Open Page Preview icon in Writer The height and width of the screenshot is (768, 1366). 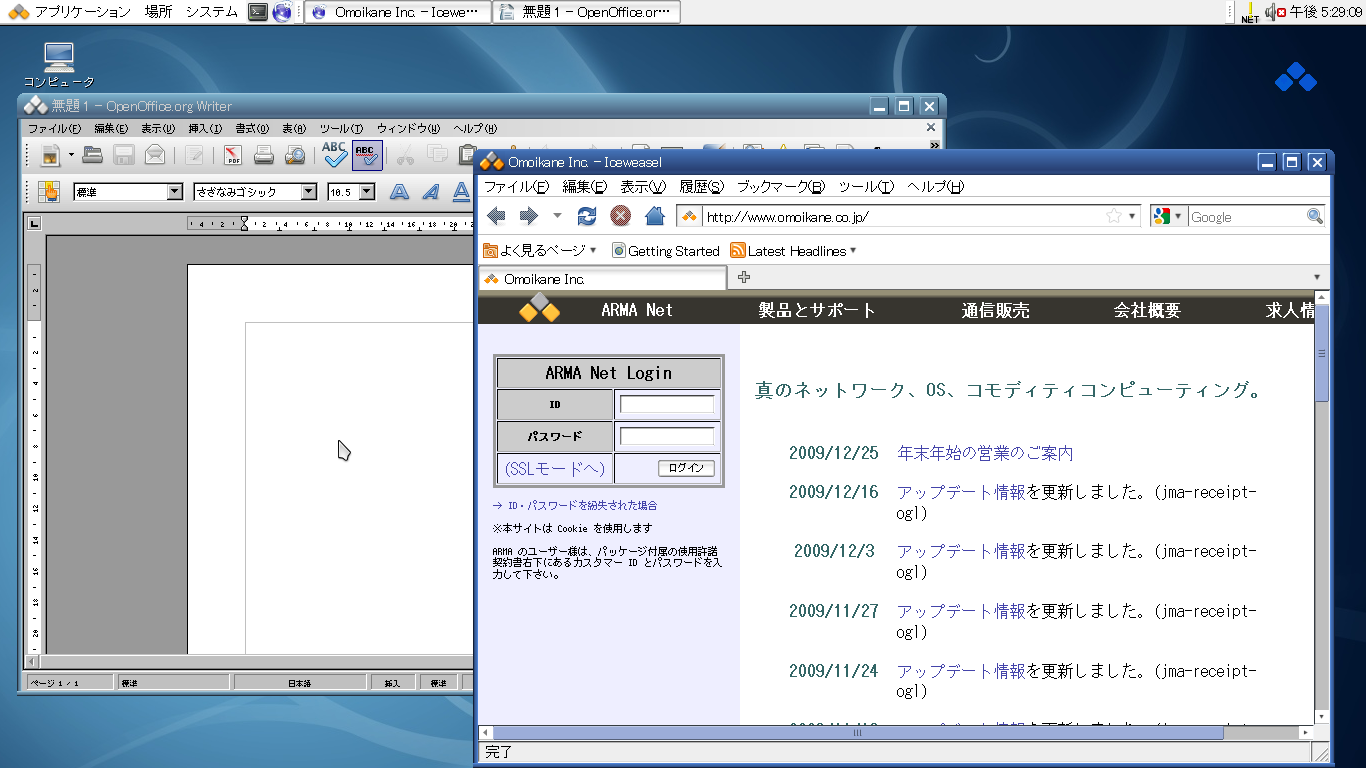click(295, 155)
